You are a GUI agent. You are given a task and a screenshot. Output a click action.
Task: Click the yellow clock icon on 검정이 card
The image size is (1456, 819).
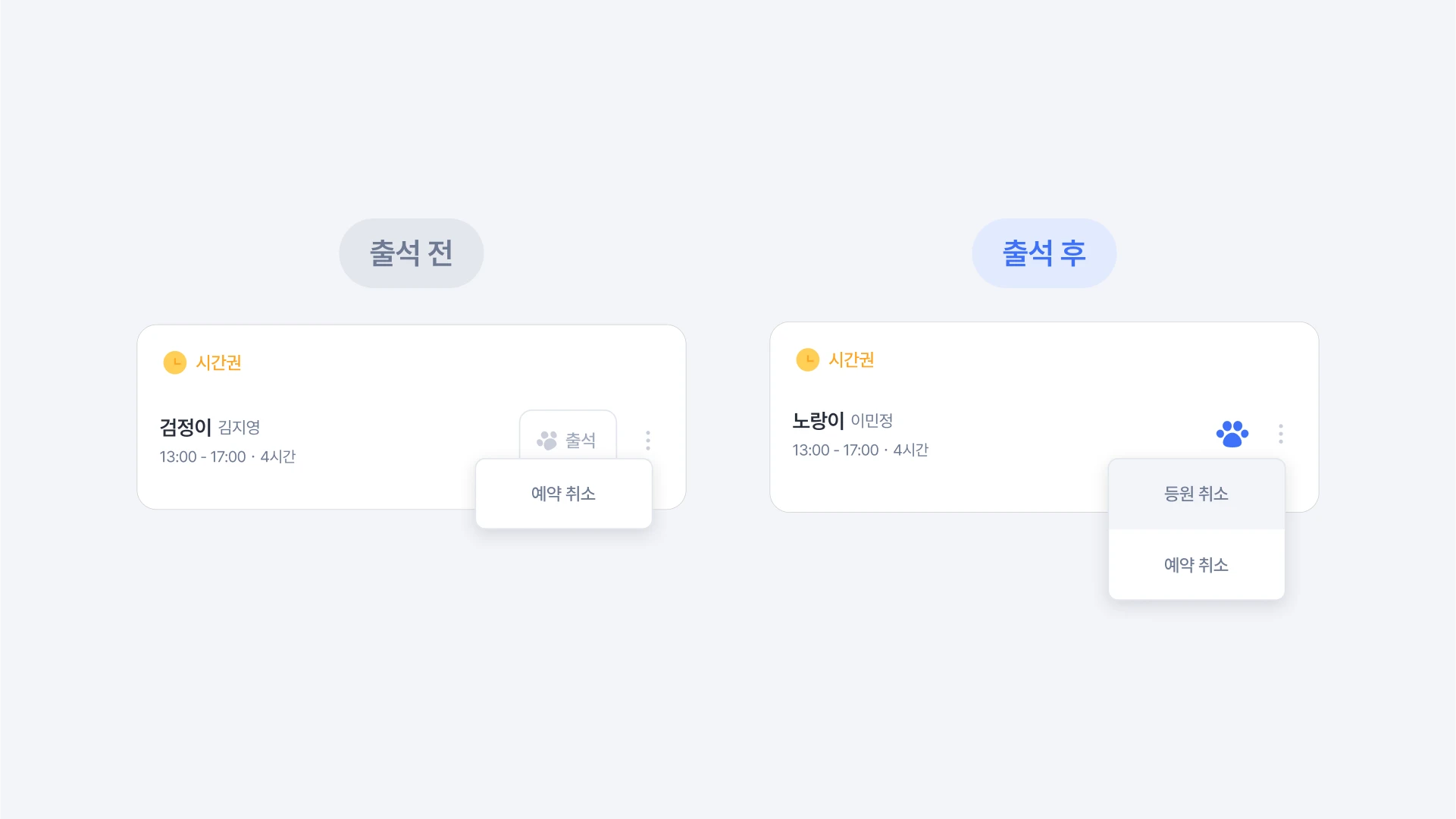tap(175, 362)
